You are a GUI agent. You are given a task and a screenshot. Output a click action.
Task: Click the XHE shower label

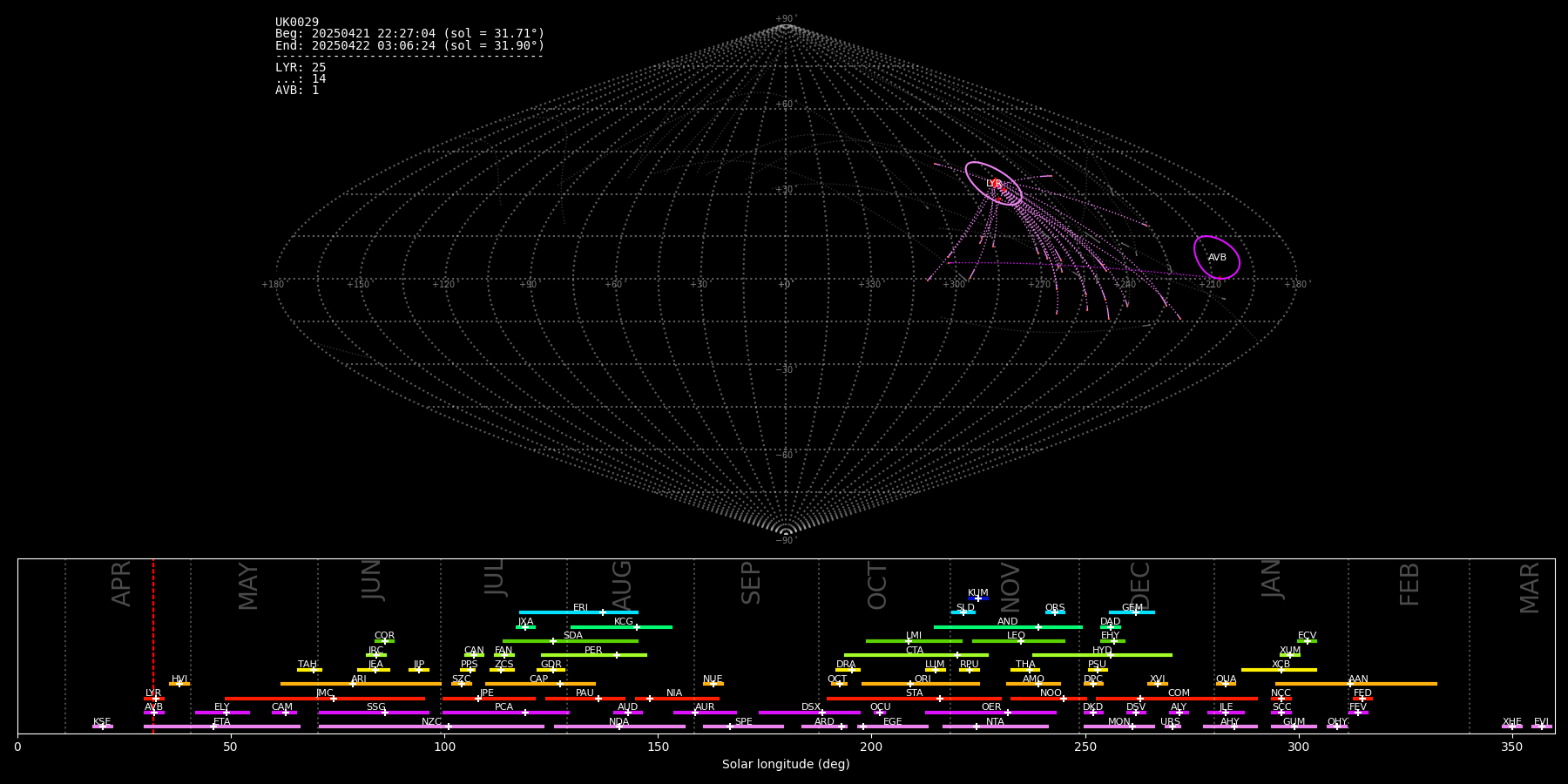click(1511, 722)
